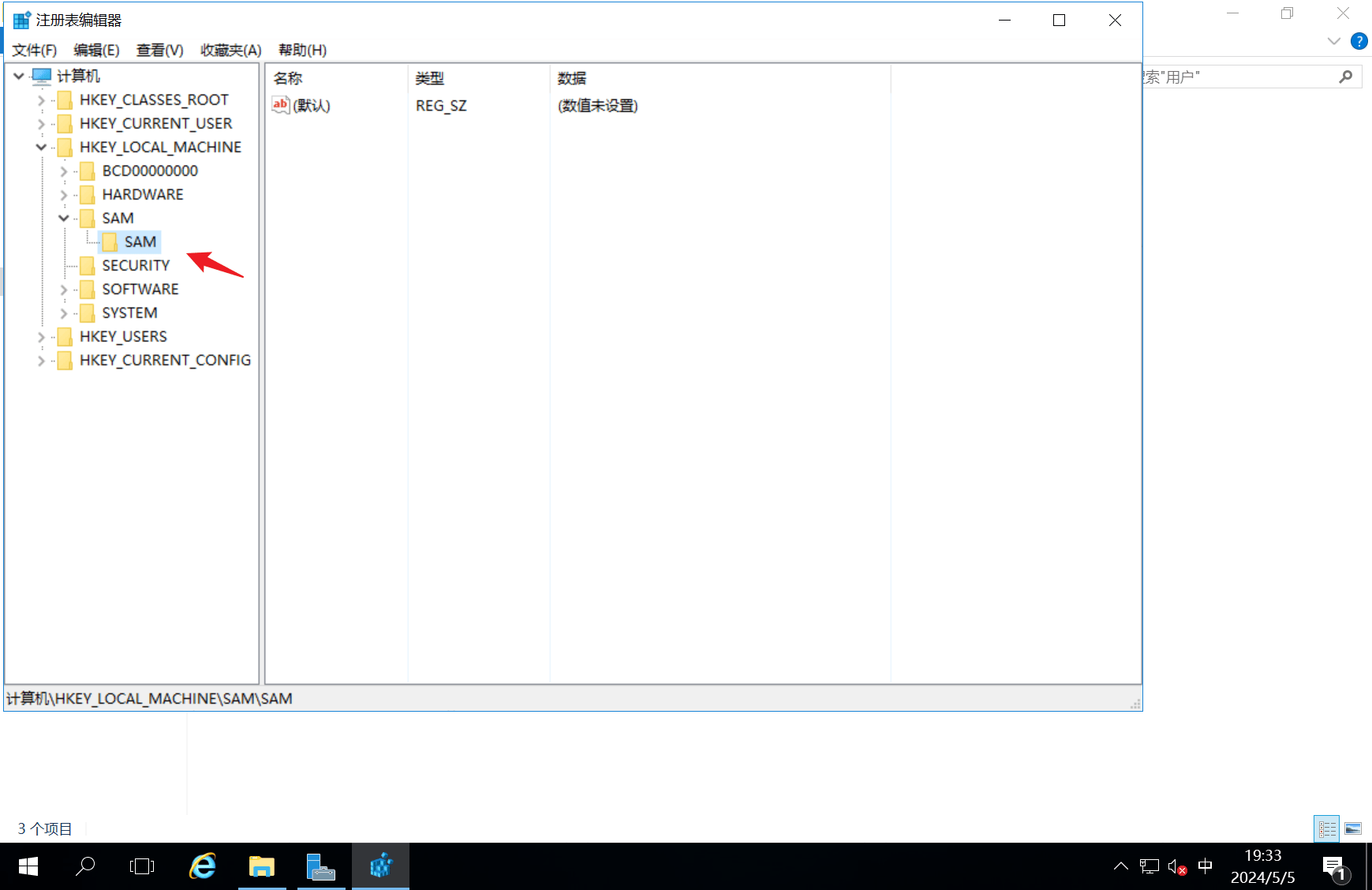
Task: Click the search magnifier in the taskbar
Action: click(x=85, y=866)
